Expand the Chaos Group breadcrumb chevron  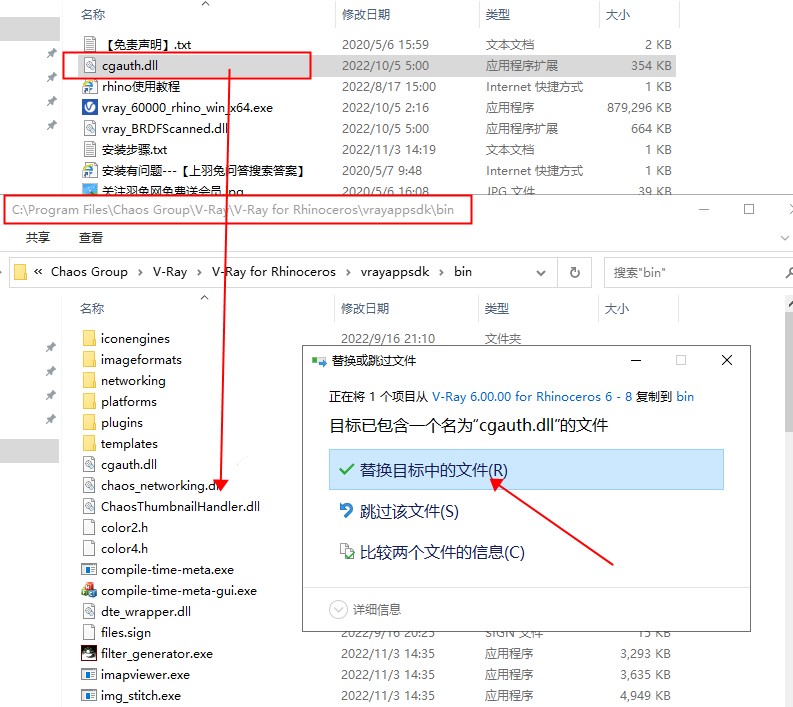pos(140,273)
